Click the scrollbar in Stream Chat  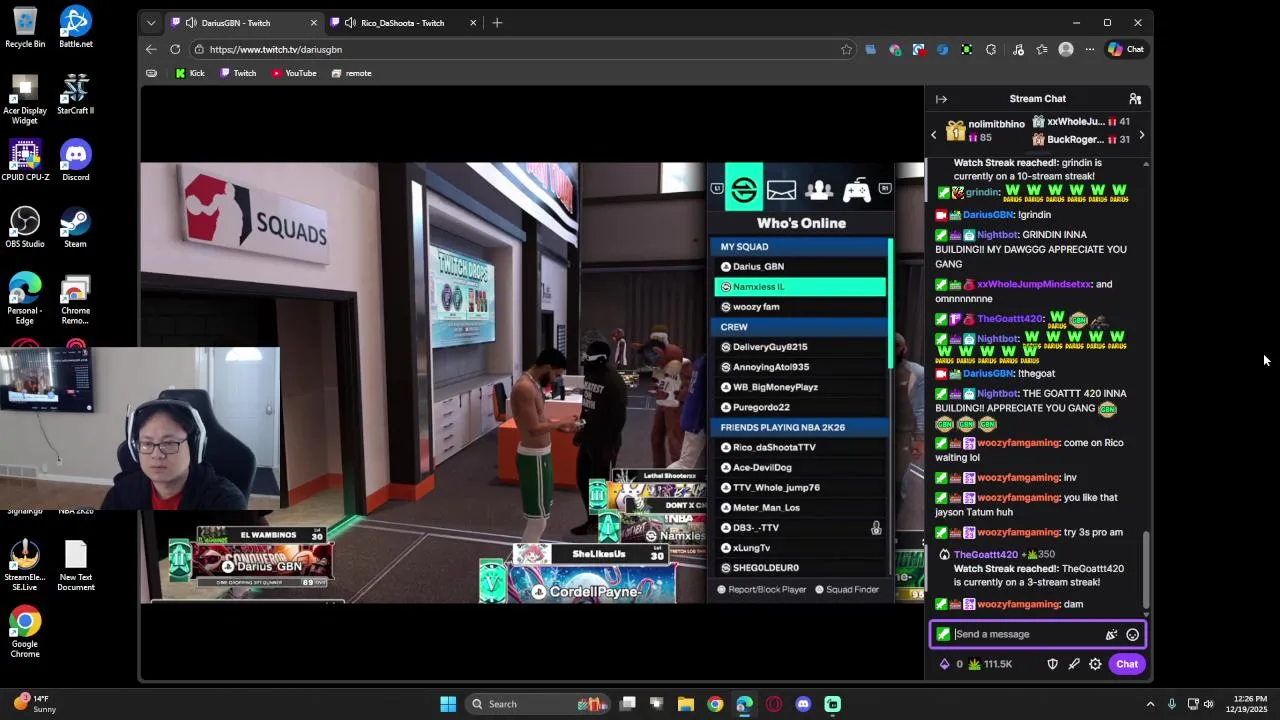[1146, 570]
